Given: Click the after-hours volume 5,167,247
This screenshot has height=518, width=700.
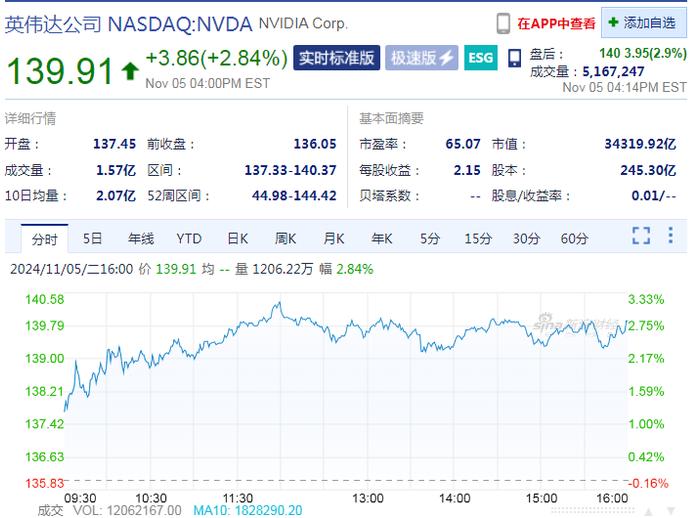Looking at the screenshot, I should coord(613,71).
